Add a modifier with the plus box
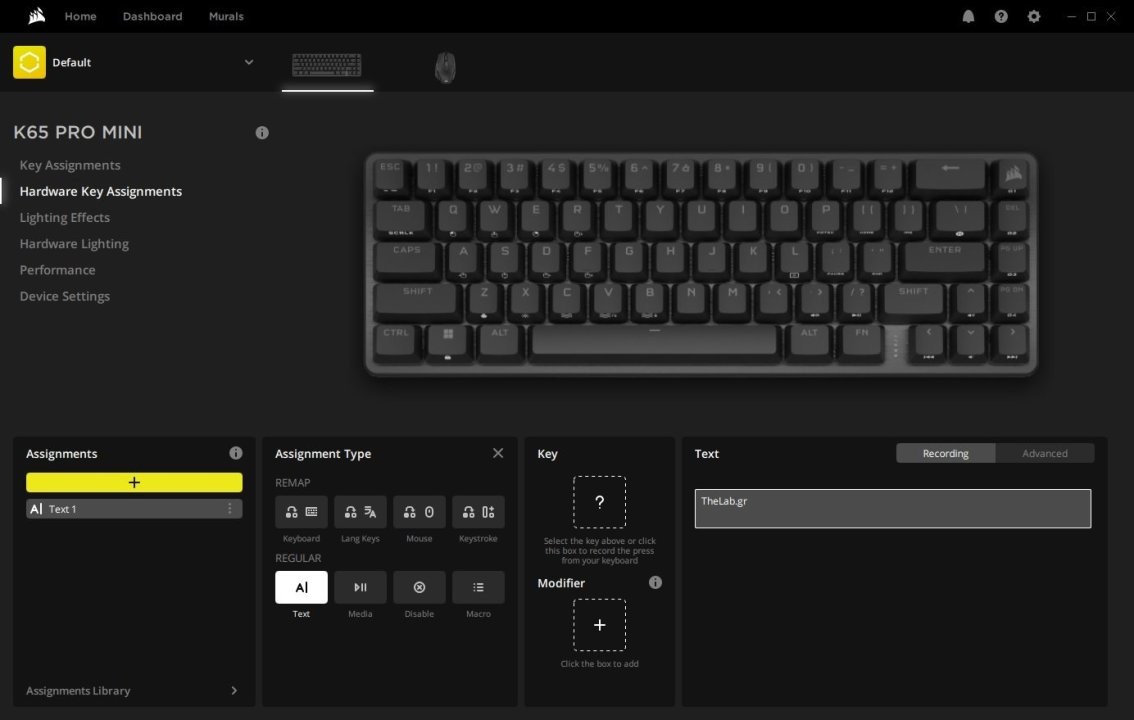Screen dimensions: 1134x720 click(x=600, y=625)
